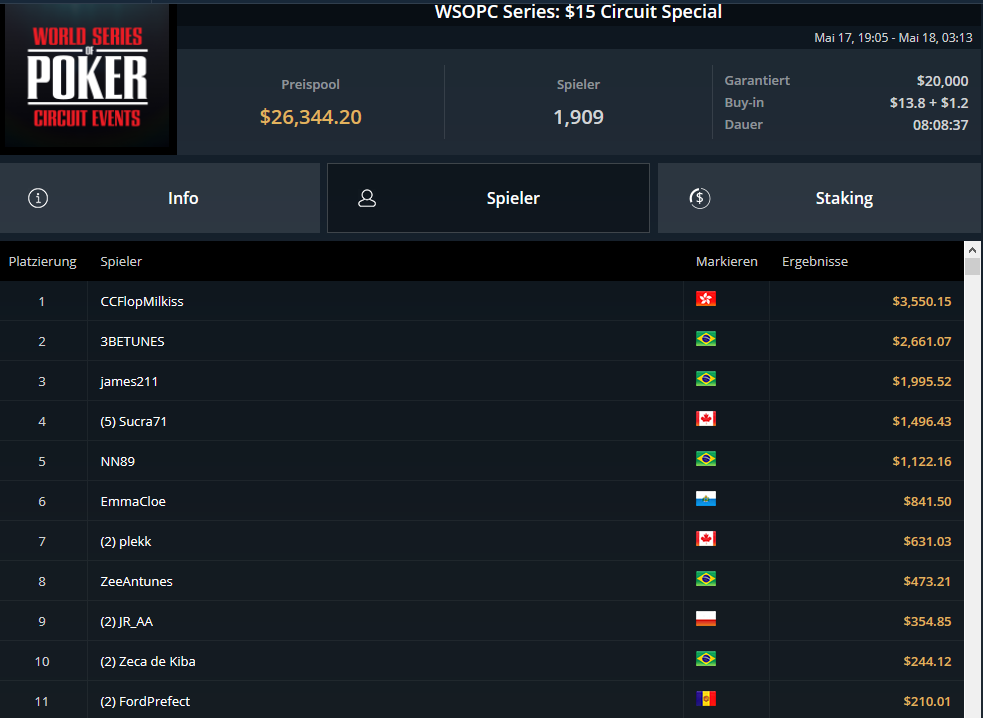This screenshot has width=983, height=718.
Task: Select player 3BETUNES
Action: tap(132, 341)
